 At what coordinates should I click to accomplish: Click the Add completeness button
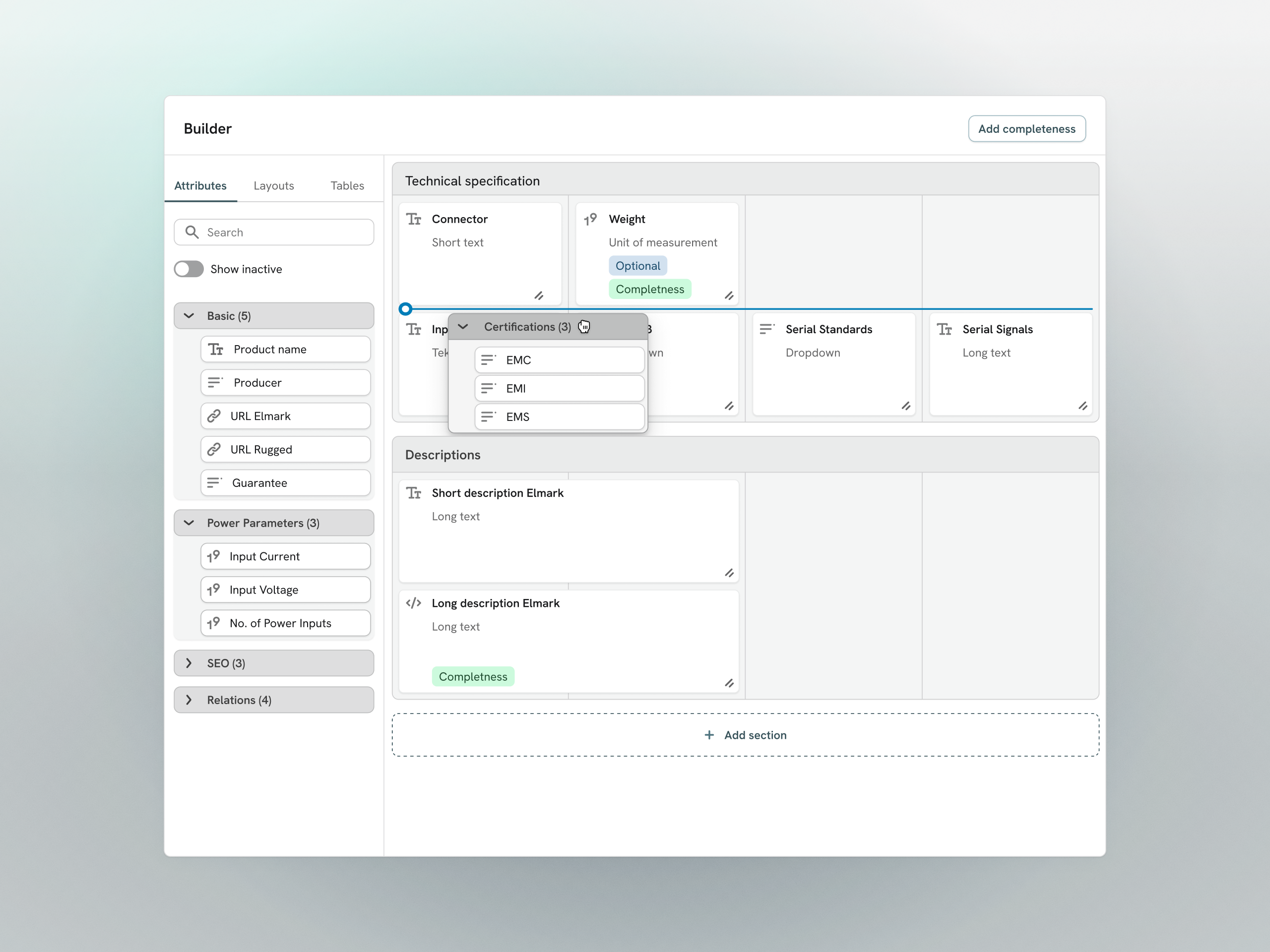pyautogui.click(x=1026, y=128)
